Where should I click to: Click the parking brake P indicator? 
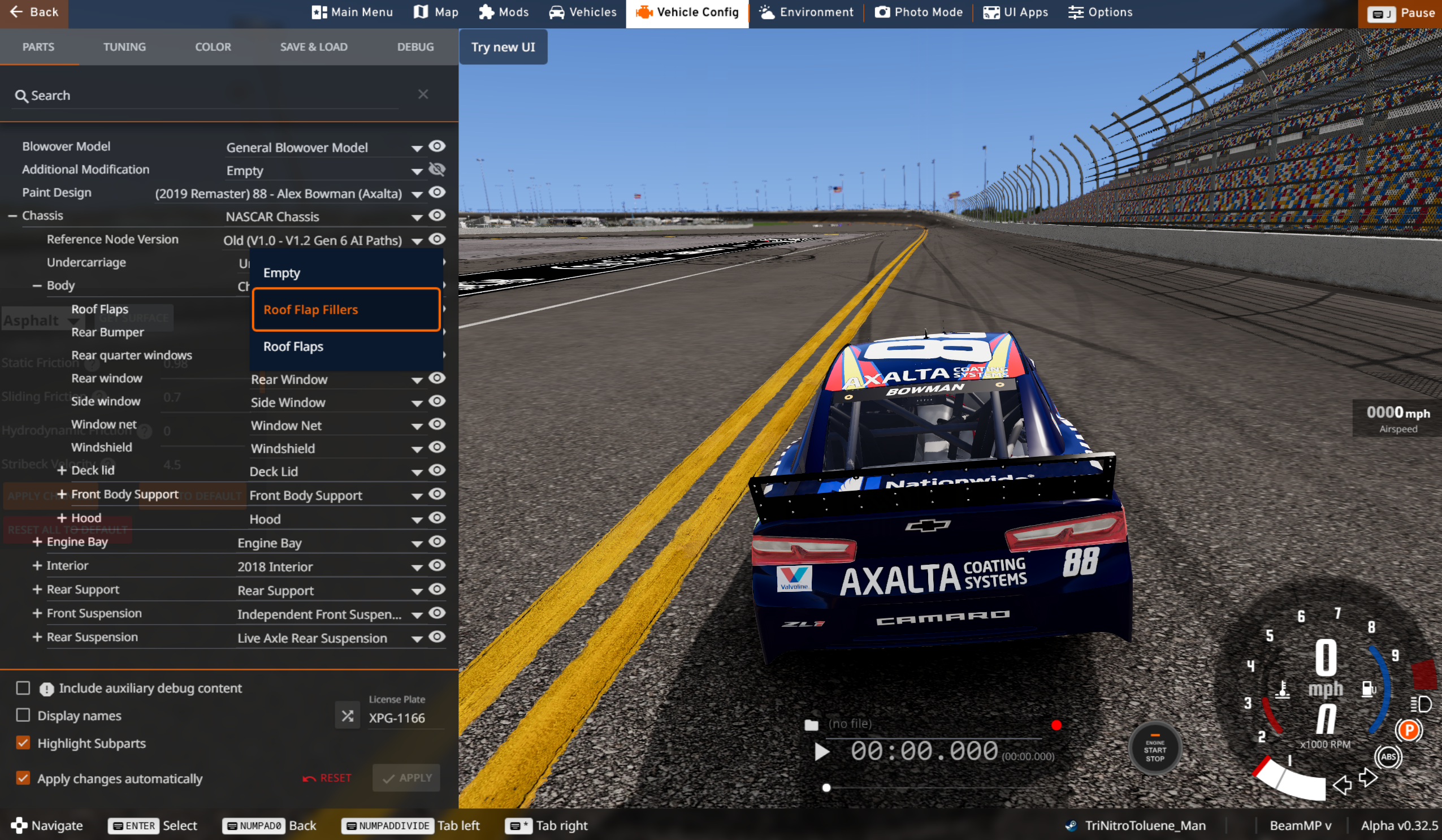(x=1408, y=730)
